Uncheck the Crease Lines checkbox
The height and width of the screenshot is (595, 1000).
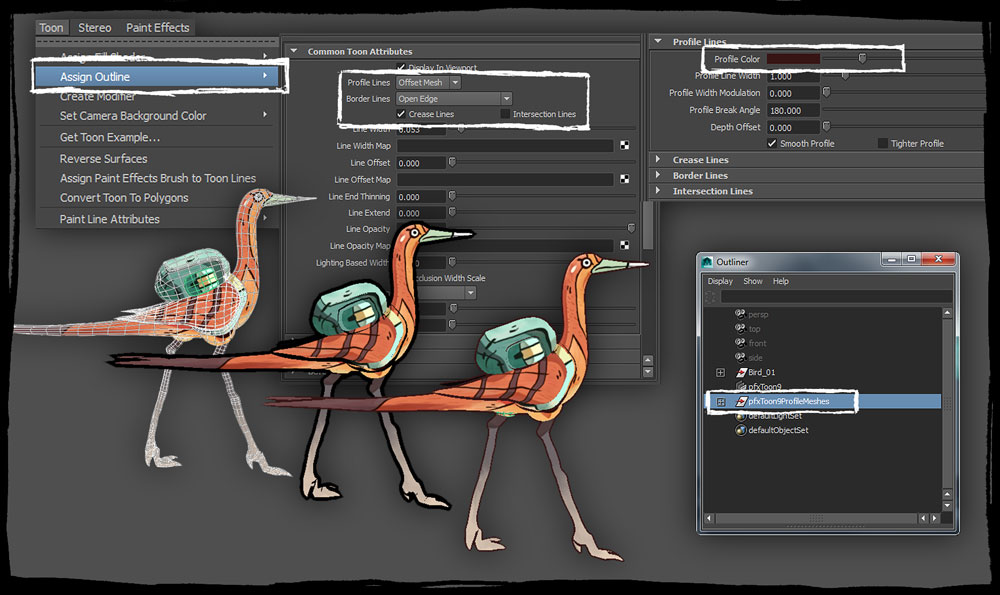[x=401, y=114]
